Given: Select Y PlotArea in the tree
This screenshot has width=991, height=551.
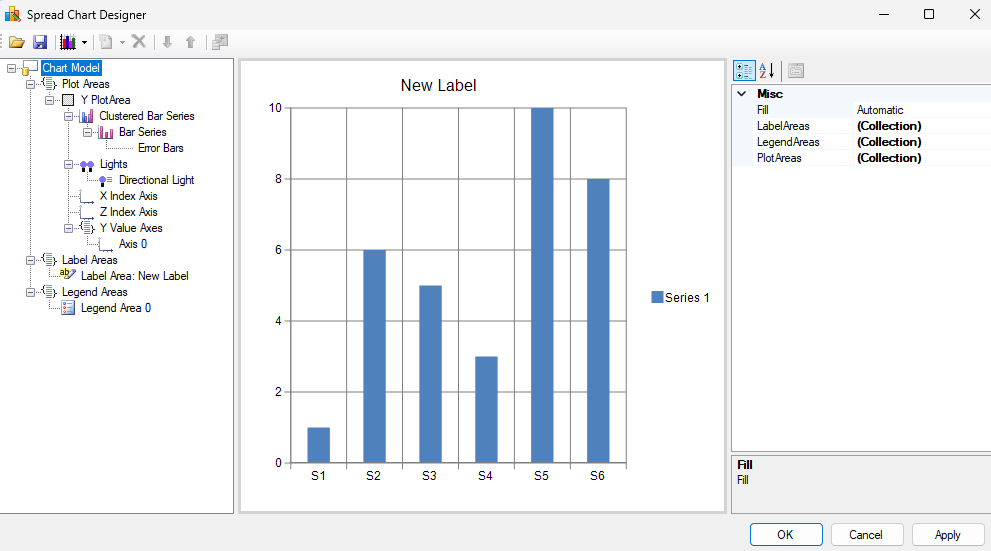Looking at the screenshot, I should click(105, 100).
